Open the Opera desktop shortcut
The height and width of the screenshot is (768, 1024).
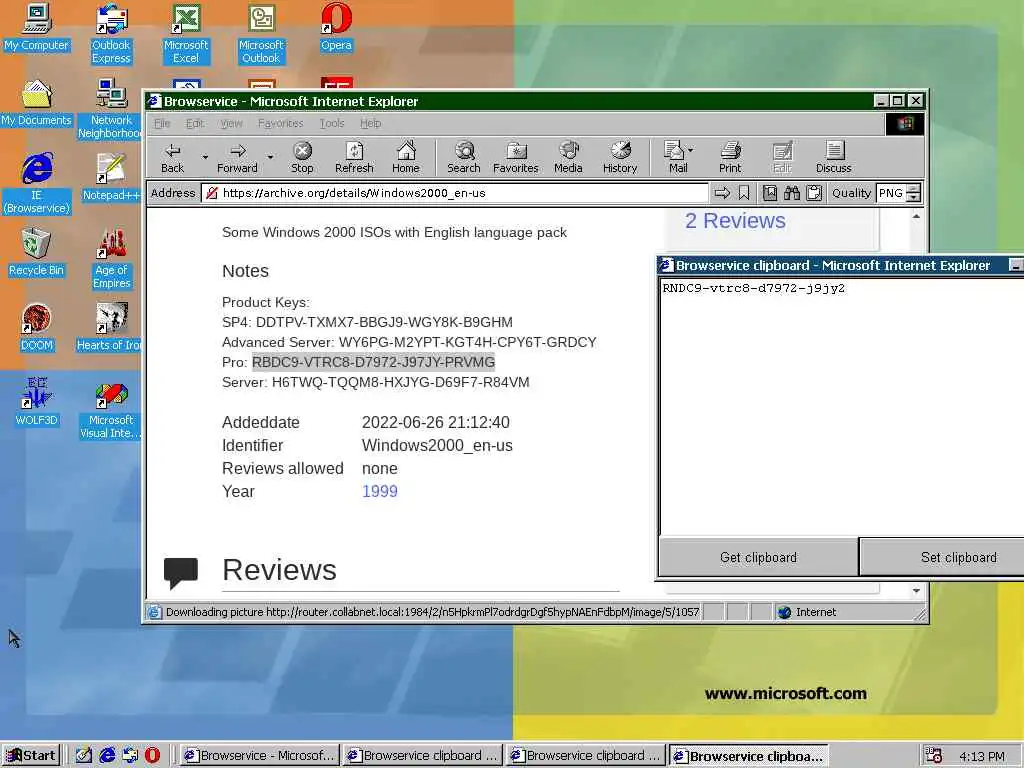[336, 27]
